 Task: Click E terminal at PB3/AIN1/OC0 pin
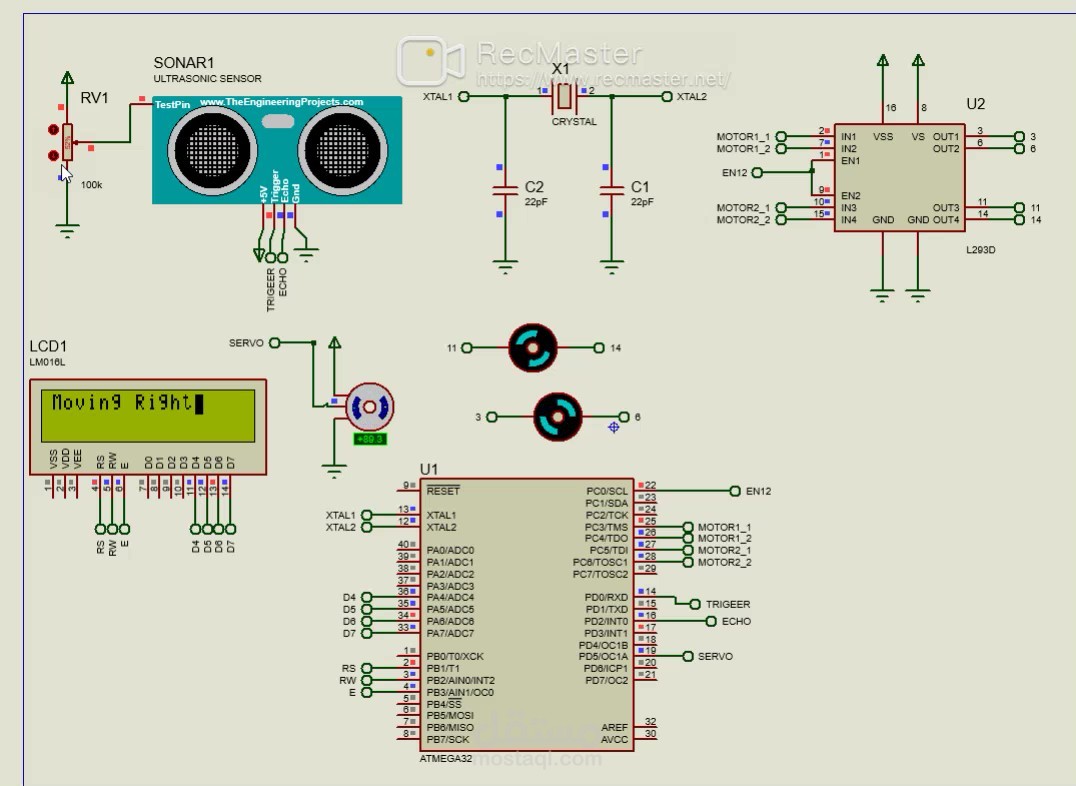click(366, 693)
